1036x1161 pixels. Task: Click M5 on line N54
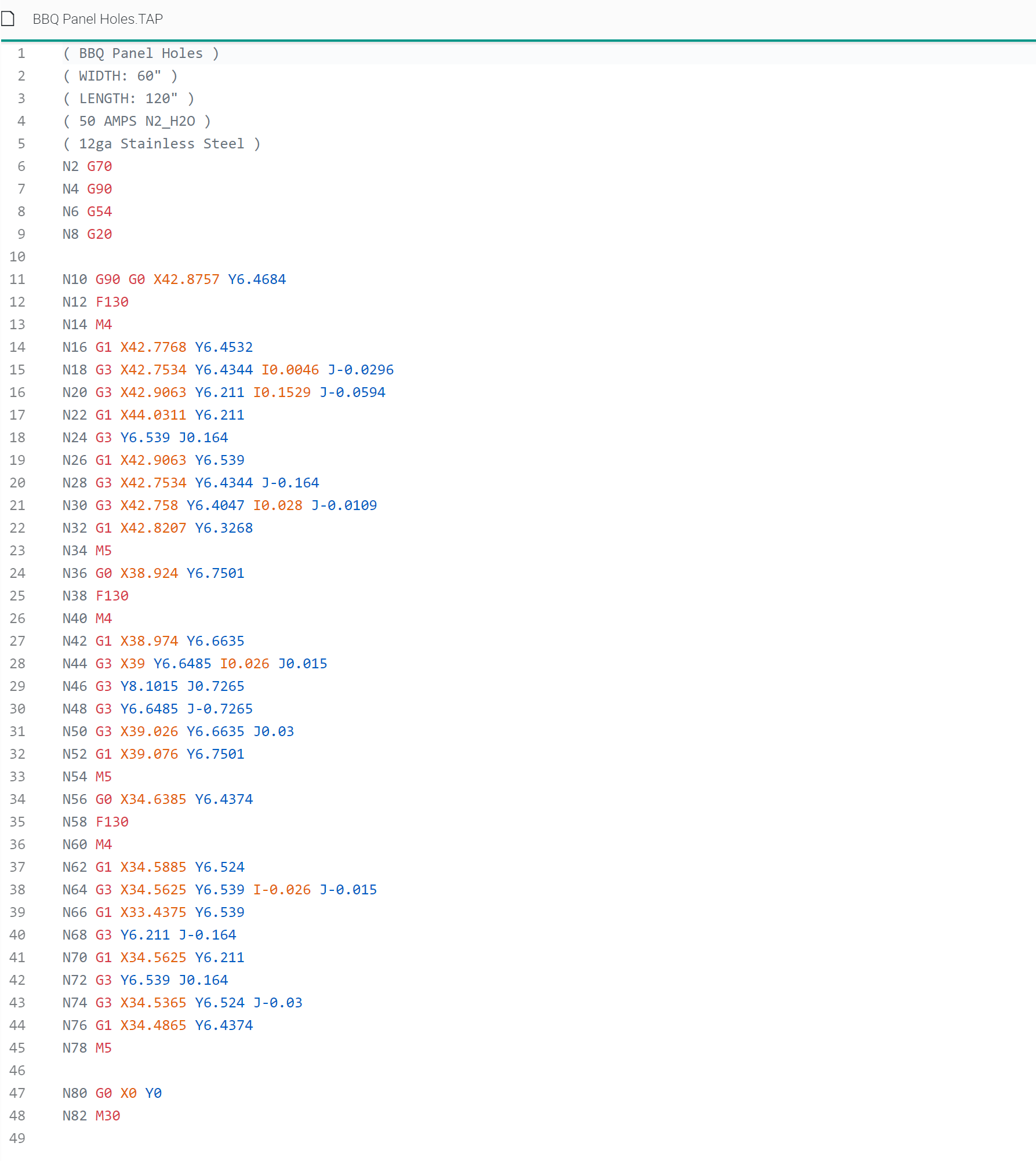pyautogui.click(x=104, y=777)
